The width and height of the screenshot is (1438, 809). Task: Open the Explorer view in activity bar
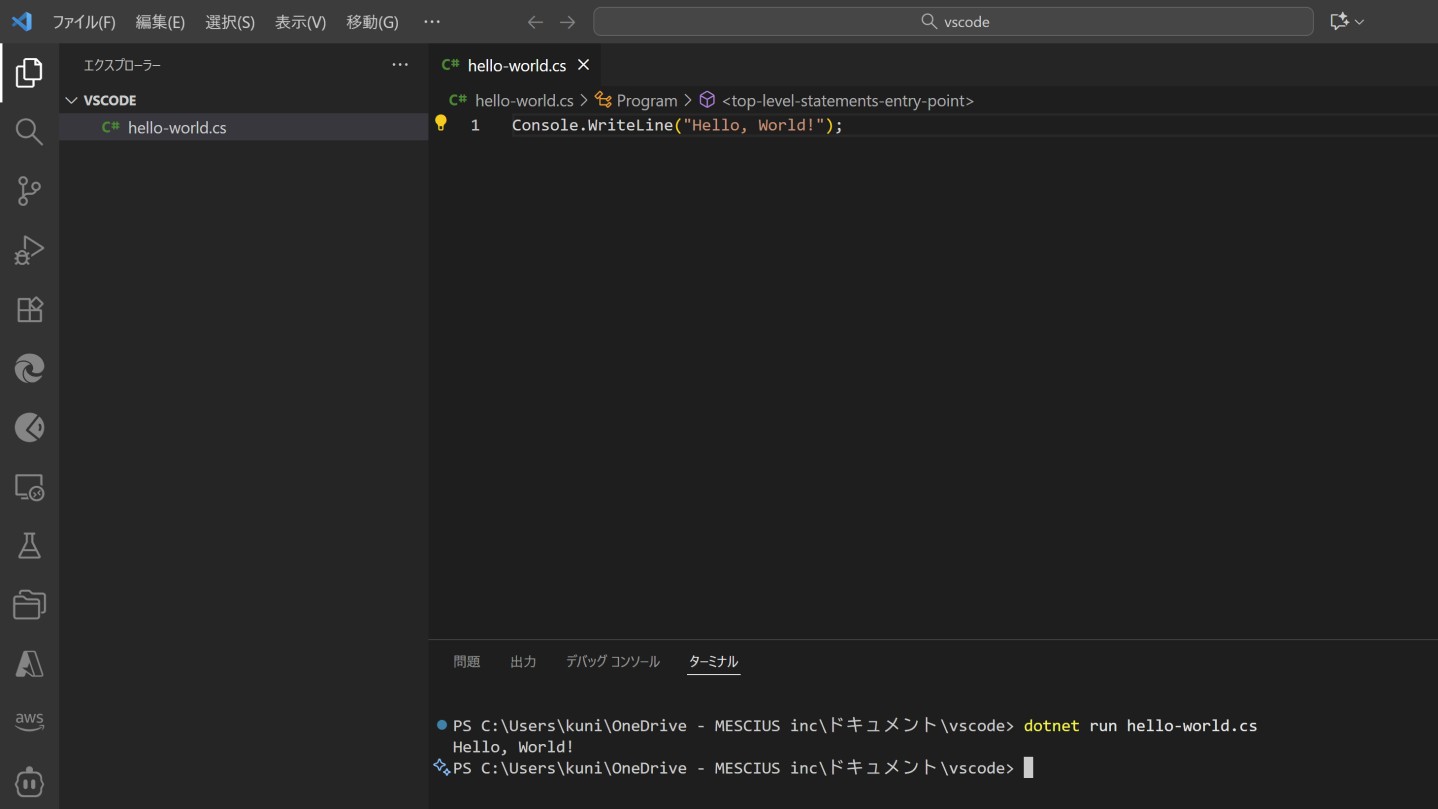pyautogui.click(x=29, y=72)
